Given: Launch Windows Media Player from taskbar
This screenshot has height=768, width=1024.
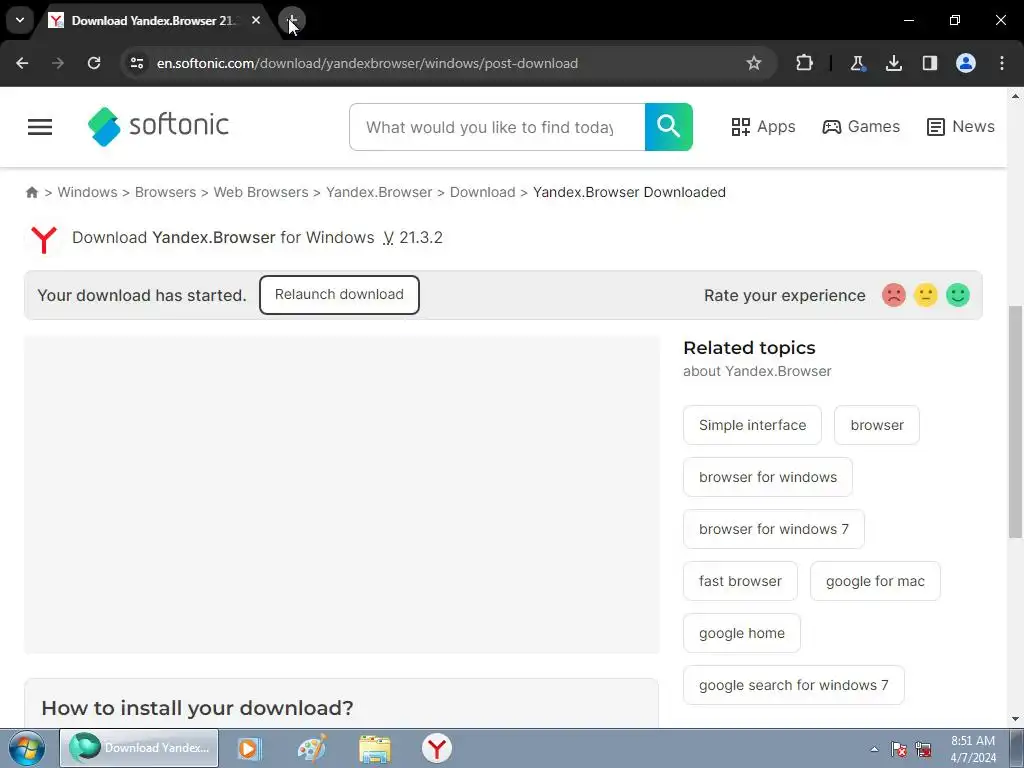Looking at the screenshot, I should tap(249, 748).
